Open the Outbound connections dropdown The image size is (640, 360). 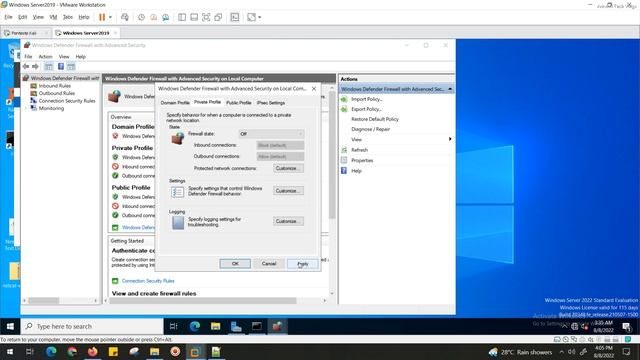pos(280,156)
